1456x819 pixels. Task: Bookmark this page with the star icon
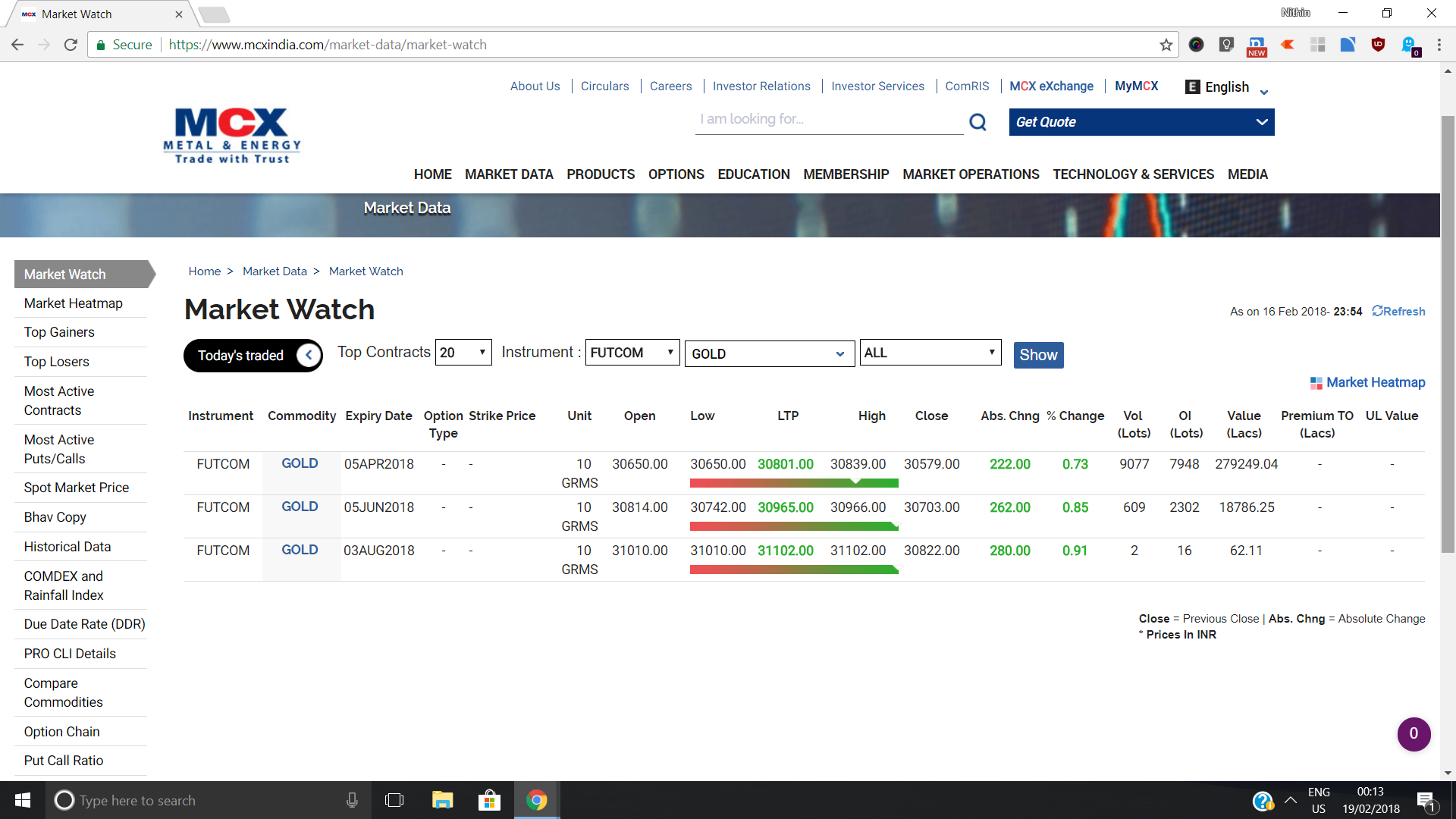[x=1166, y=45]
